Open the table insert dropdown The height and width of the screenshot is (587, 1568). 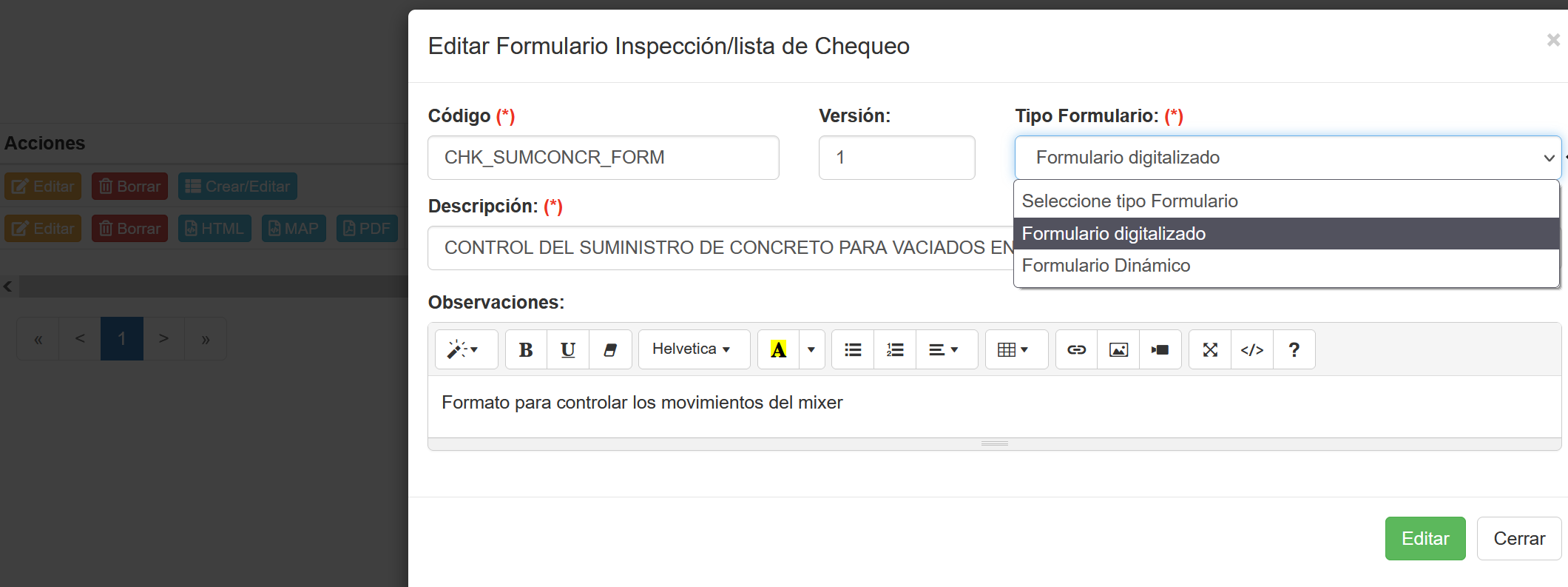(x=1014, y=349)
